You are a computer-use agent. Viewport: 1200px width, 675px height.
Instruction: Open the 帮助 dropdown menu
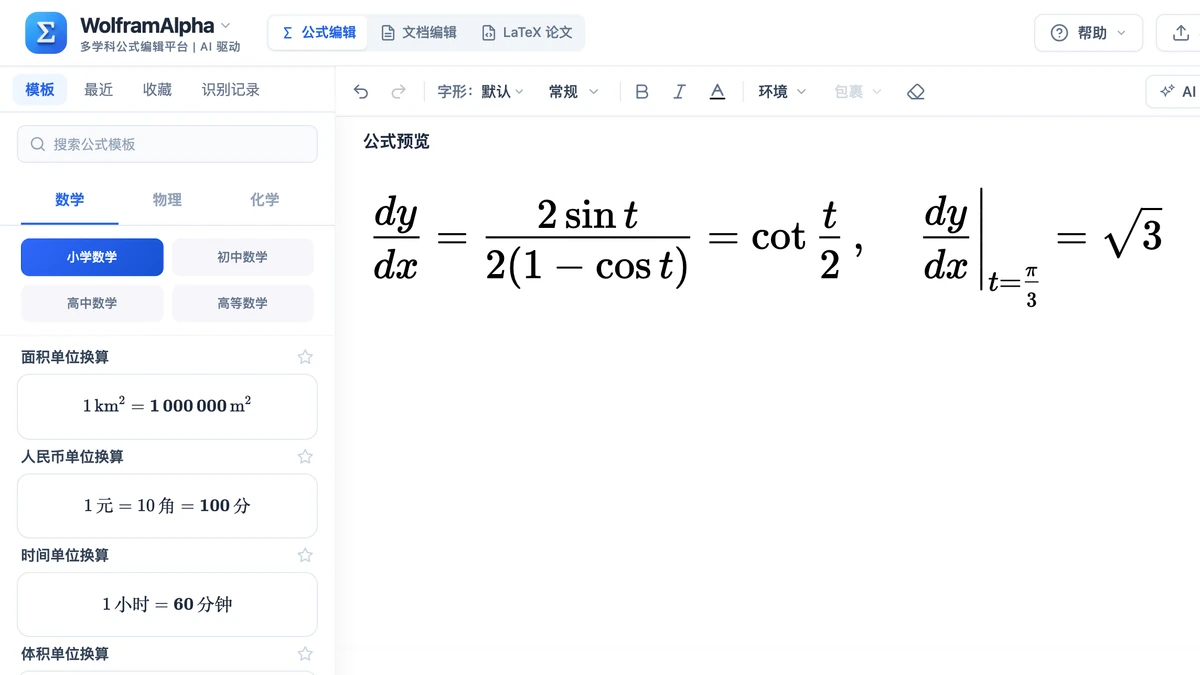click(x=1088, y=33)
